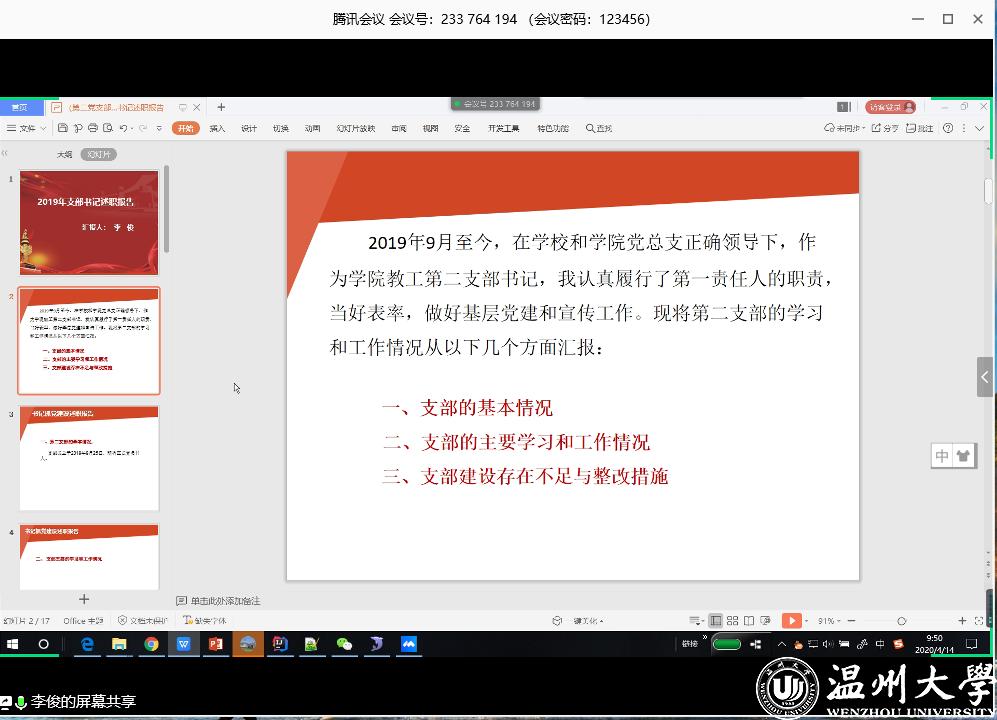
Task: Open the 查找 search tool
Action: click(x=599, y=128)
